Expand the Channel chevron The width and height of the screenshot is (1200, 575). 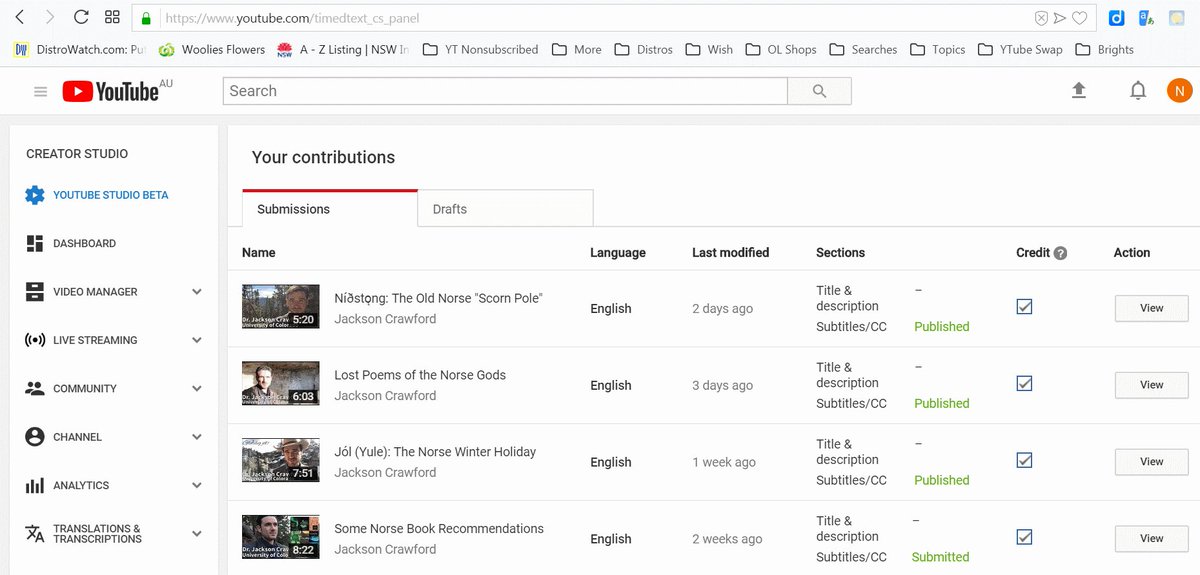(x=197, y=437)
